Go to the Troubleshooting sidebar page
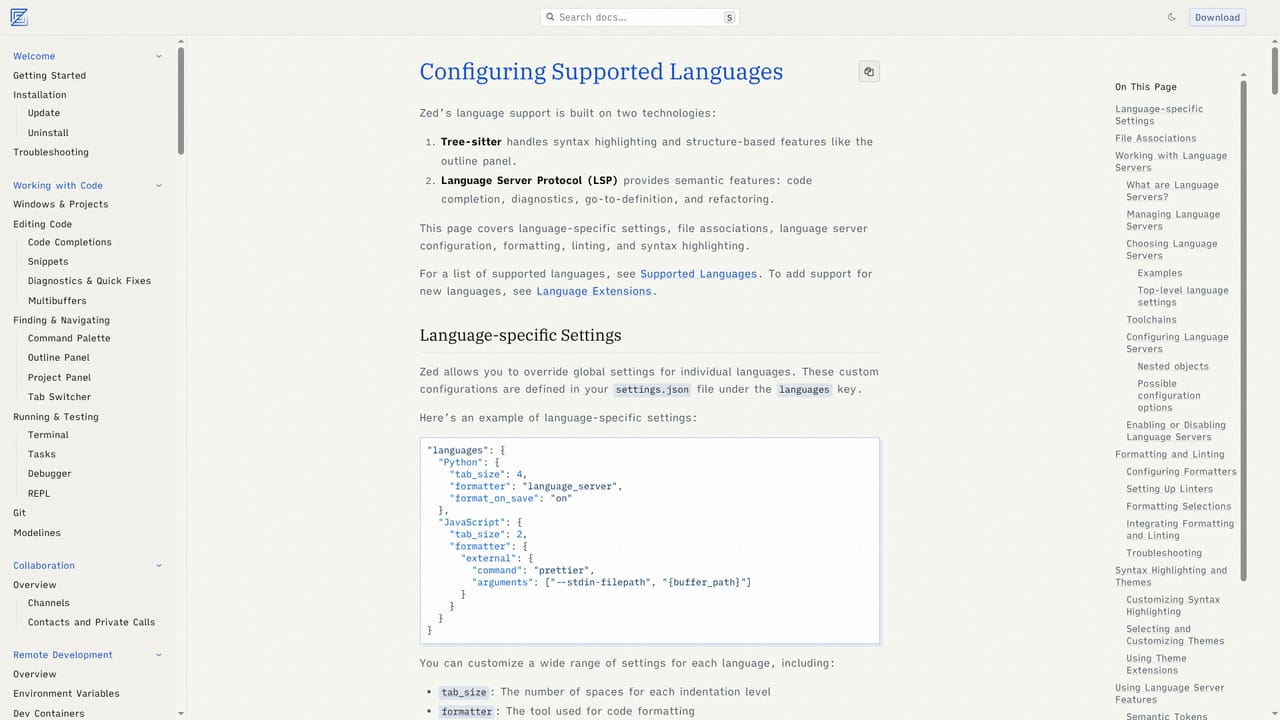 tap(51, 152)
